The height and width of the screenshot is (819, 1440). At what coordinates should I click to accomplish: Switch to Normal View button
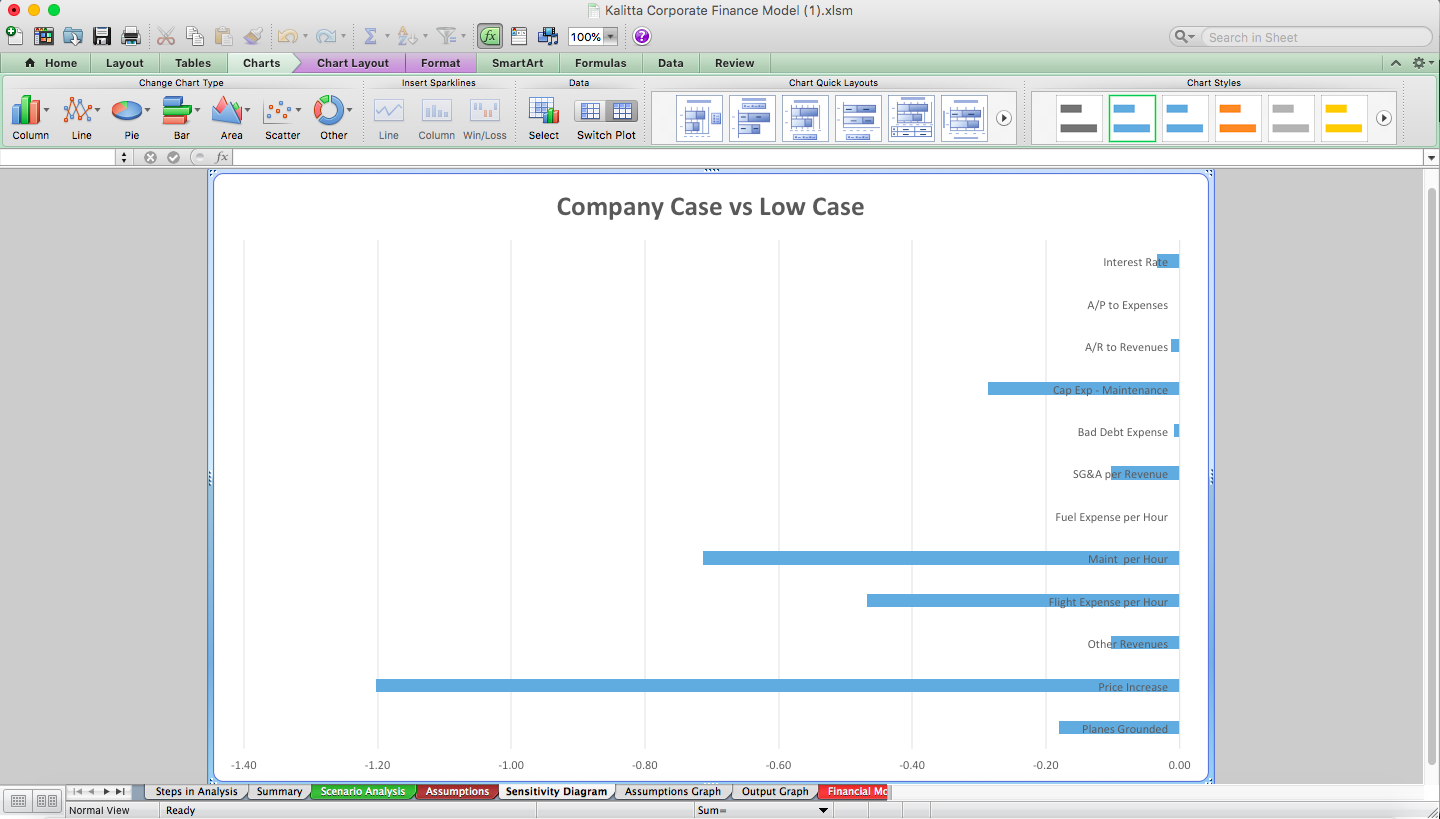[x=18, y=800]
